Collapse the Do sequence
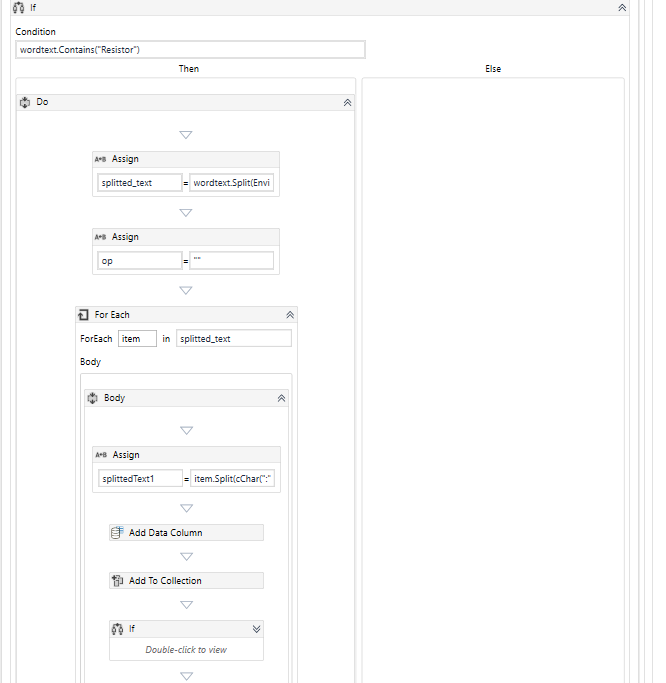The width and height of the screenshot is (666, 683). (x=347, y=103)
